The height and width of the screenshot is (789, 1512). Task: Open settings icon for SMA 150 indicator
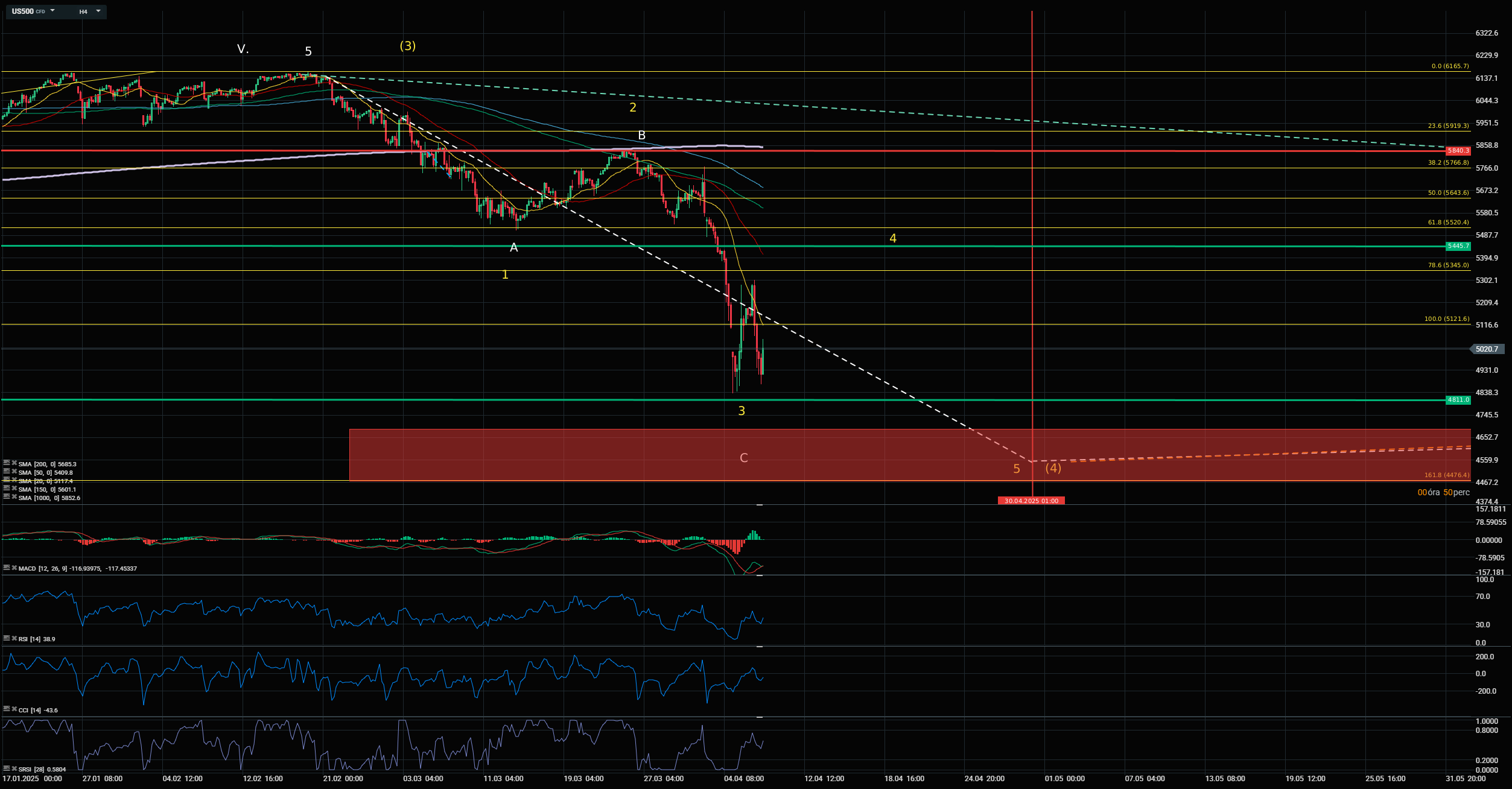tap(7, 489)
